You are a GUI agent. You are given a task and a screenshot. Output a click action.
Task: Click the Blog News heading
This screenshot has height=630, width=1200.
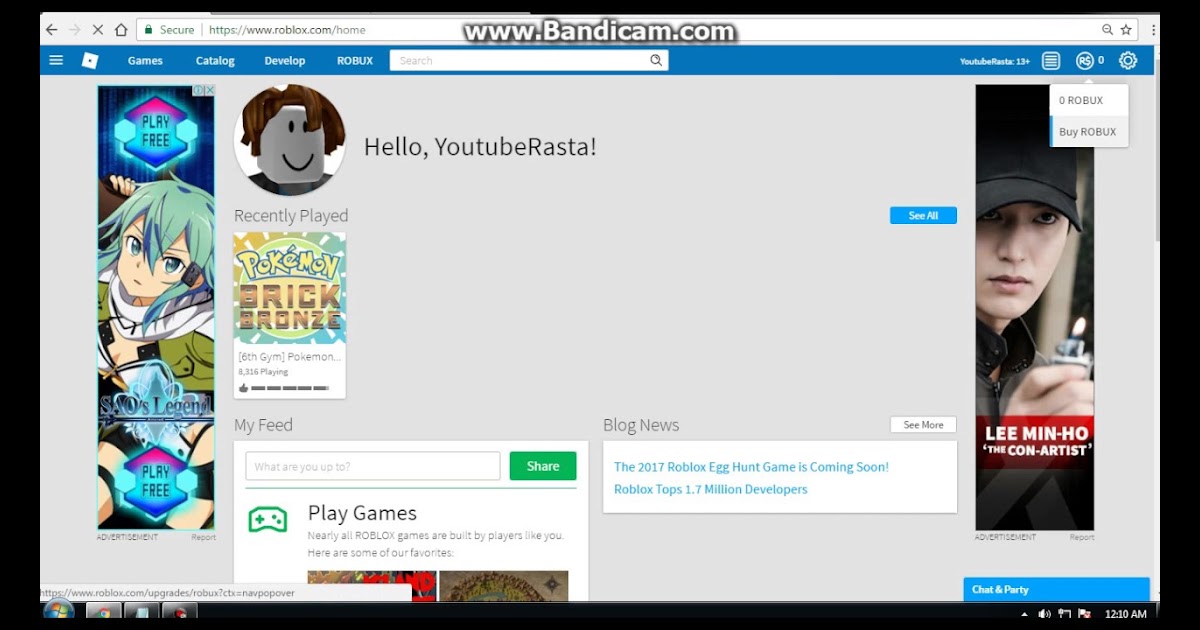coord(641,425)
